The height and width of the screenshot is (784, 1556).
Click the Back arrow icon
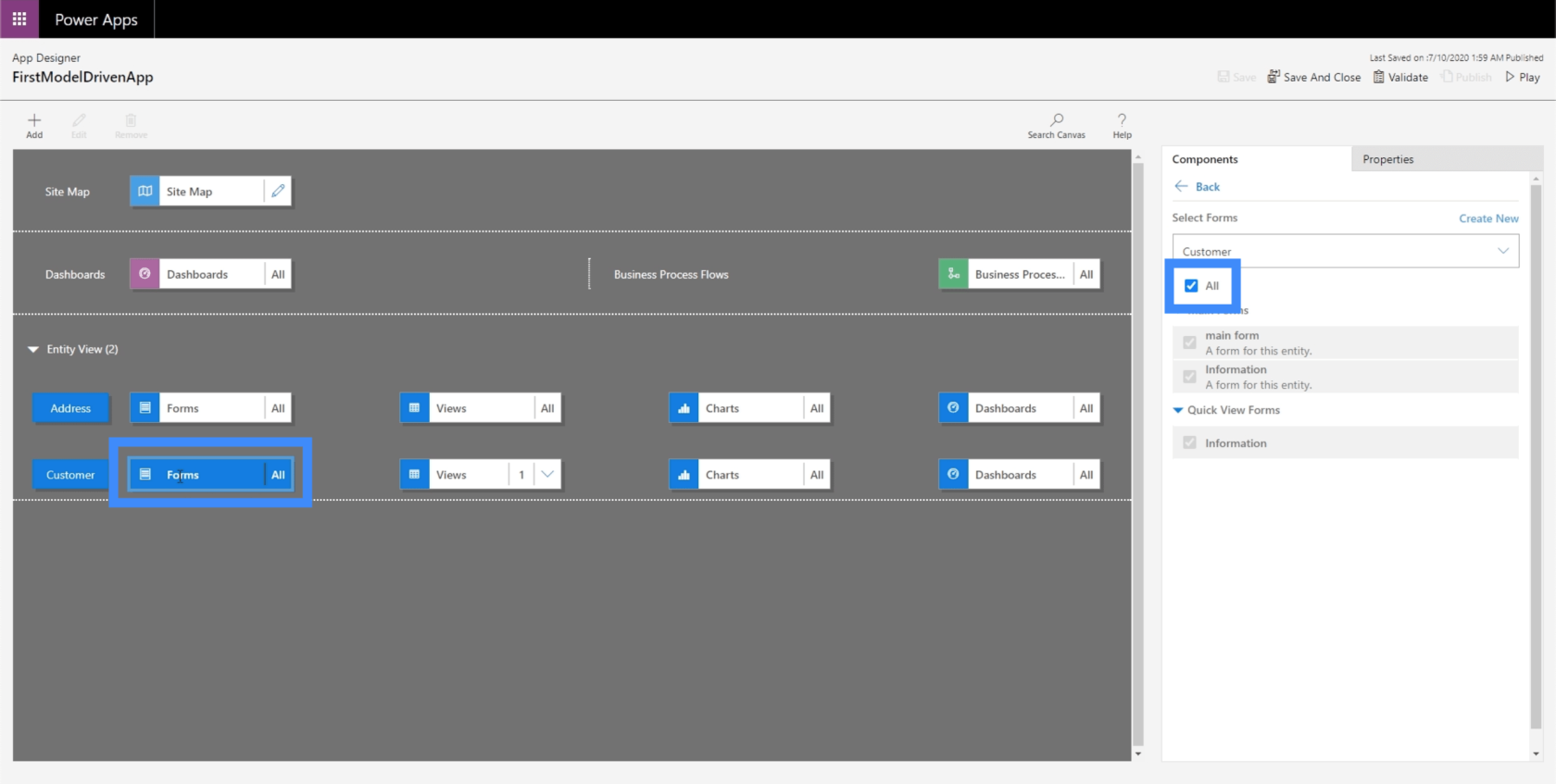point(1181,186)
